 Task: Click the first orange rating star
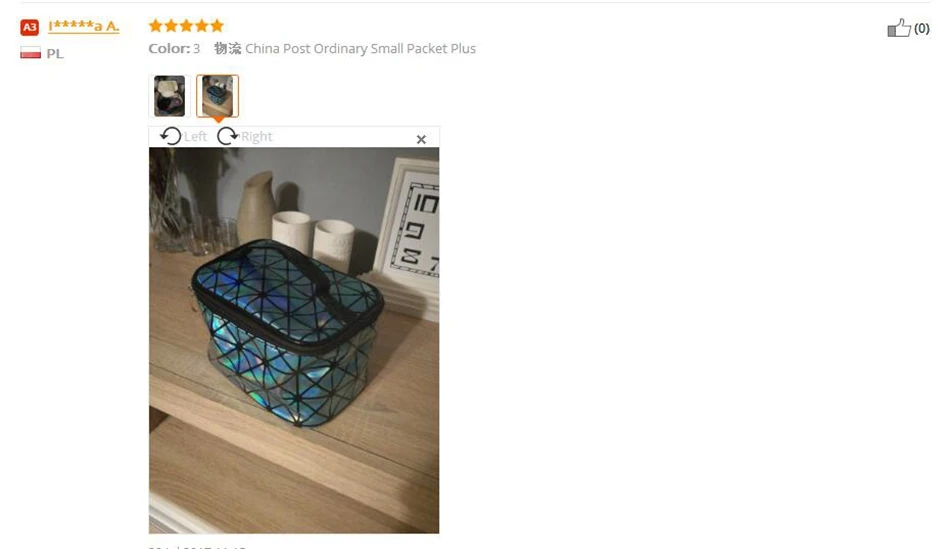pyautogui.click(x=156, y=25)
